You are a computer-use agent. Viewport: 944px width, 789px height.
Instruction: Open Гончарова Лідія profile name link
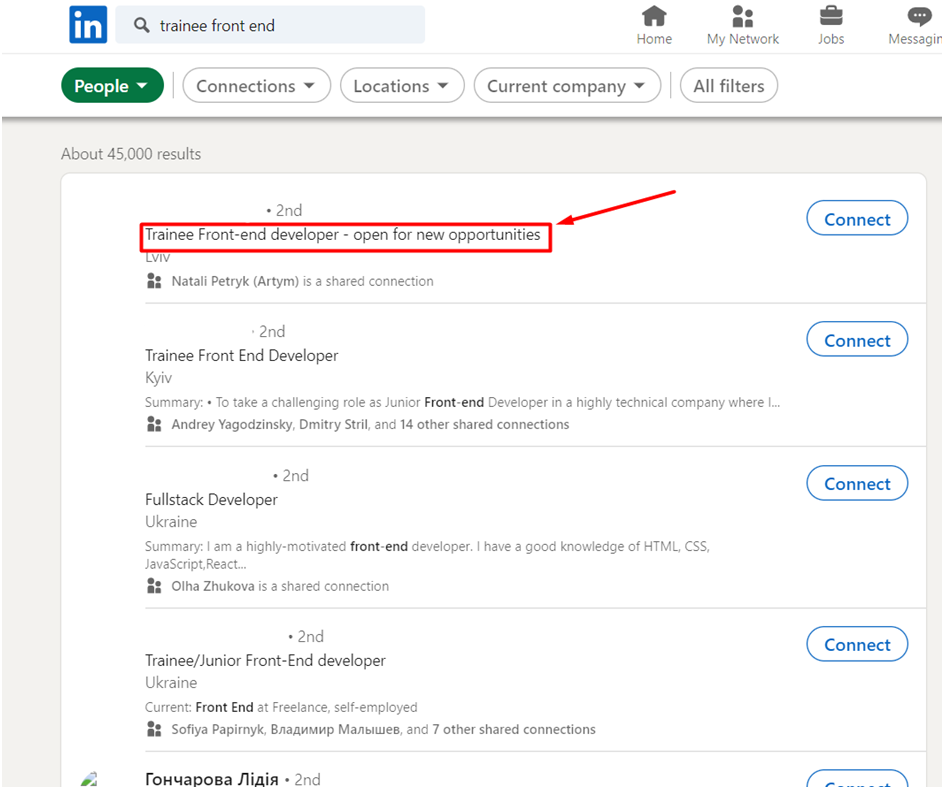(x=212, y=779)
